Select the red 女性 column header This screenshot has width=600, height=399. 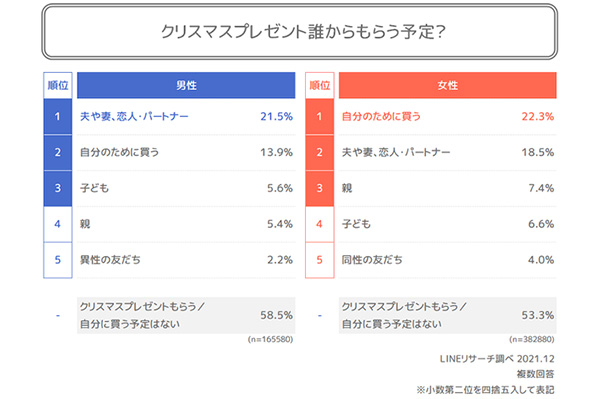tap(448, 85)
